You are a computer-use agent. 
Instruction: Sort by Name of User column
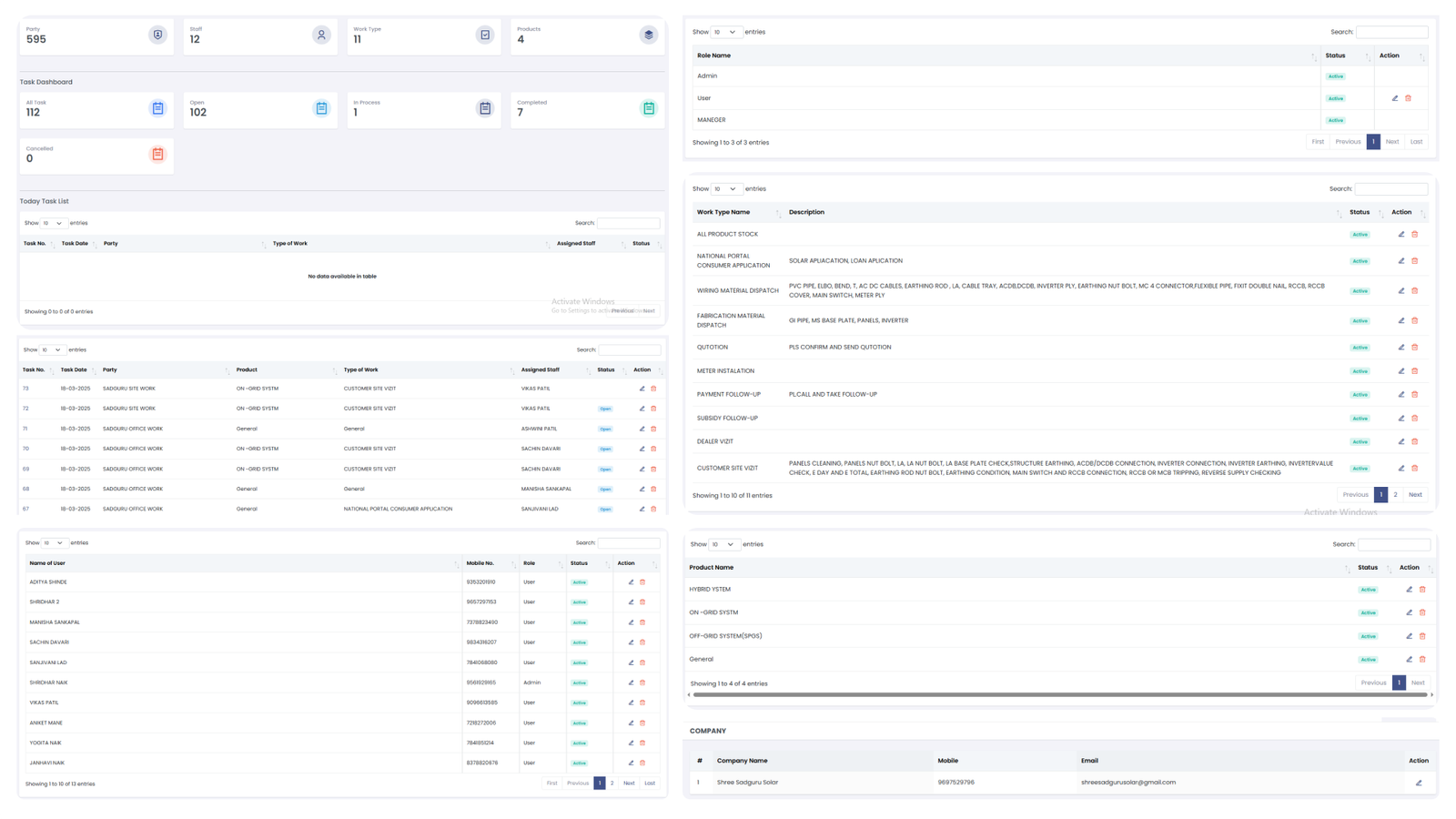pos(243,563)
